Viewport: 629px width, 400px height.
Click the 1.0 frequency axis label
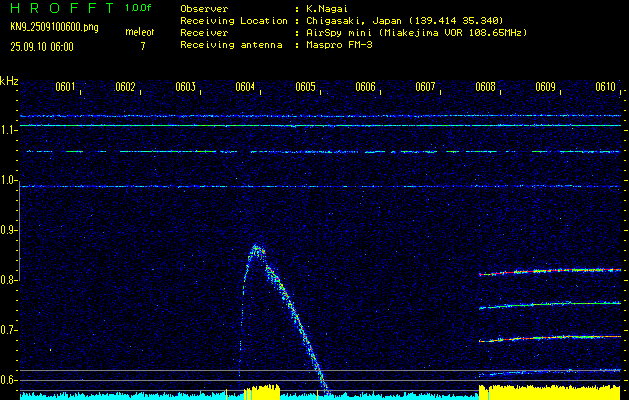(x=8, y=180)
